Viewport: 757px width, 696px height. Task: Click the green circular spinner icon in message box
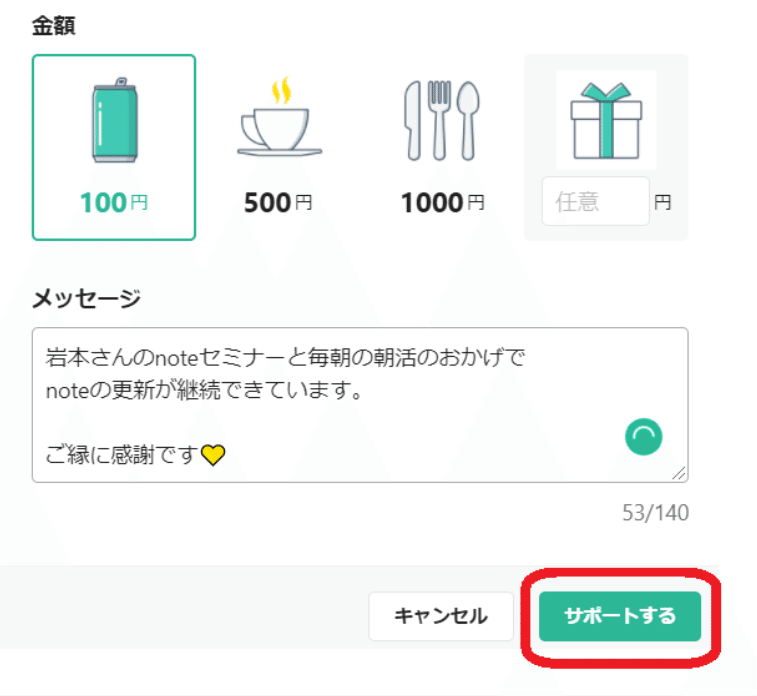644,437
